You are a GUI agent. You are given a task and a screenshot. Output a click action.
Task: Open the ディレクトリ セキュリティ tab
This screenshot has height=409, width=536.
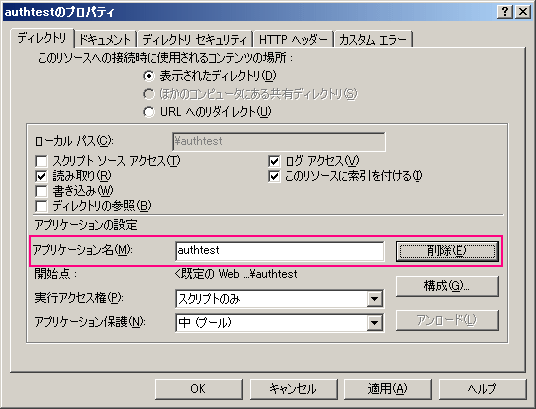195,40
